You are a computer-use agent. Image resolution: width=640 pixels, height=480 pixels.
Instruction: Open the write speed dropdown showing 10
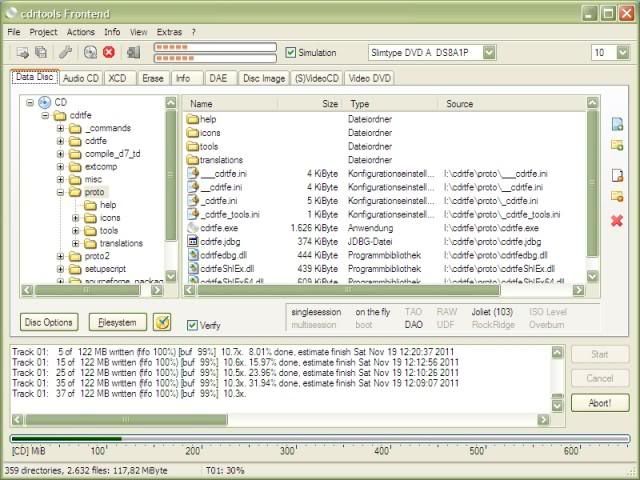623,53
